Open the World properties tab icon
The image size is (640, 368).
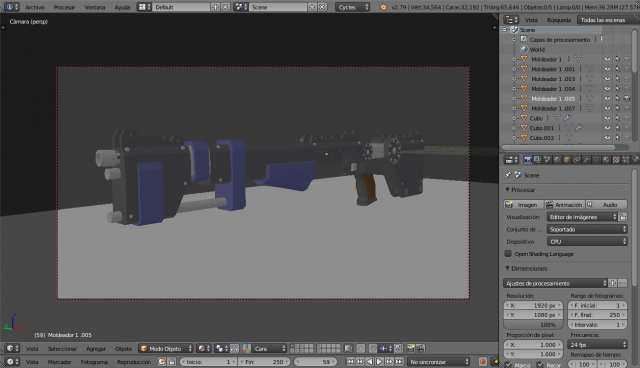(557, 160)
